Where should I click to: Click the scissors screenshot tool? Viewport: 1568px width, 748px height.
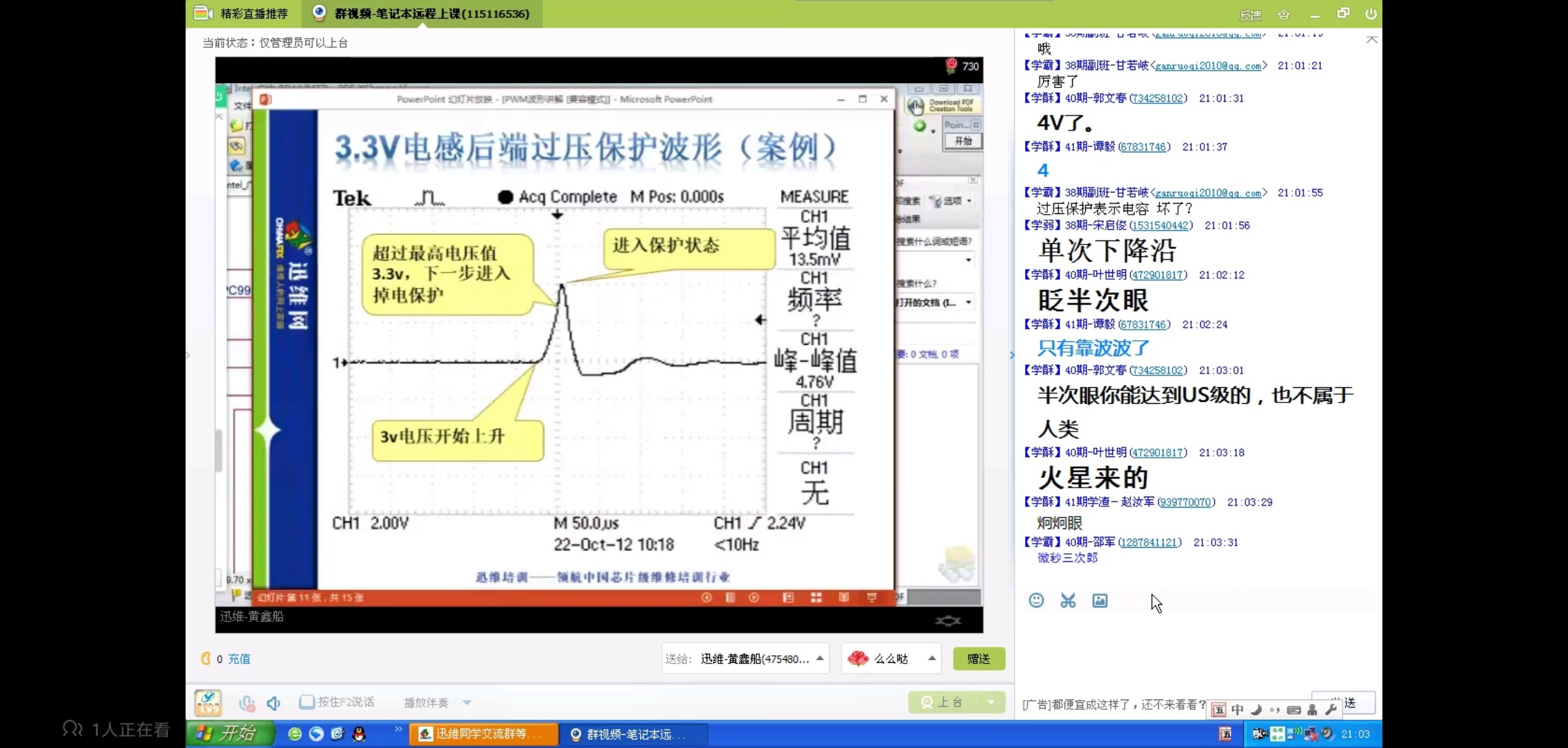click(x=1068, y=600)
